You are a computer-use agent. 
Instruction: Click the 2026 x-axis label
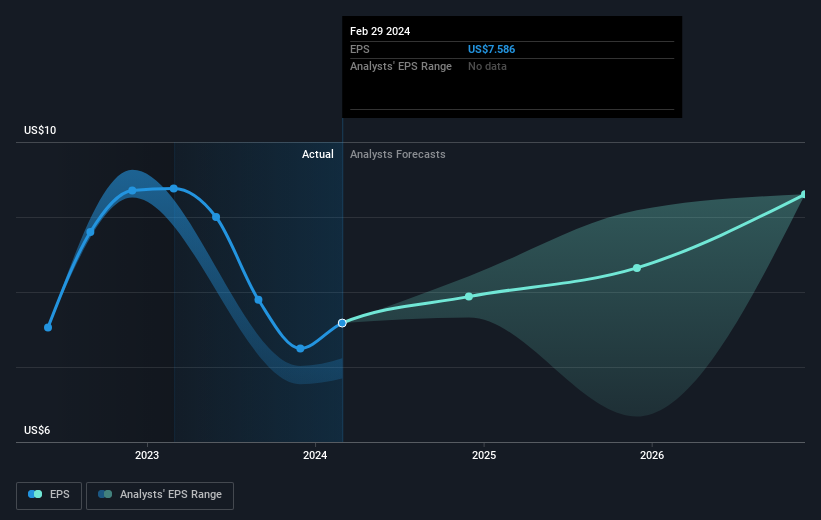tap(652, 455)
